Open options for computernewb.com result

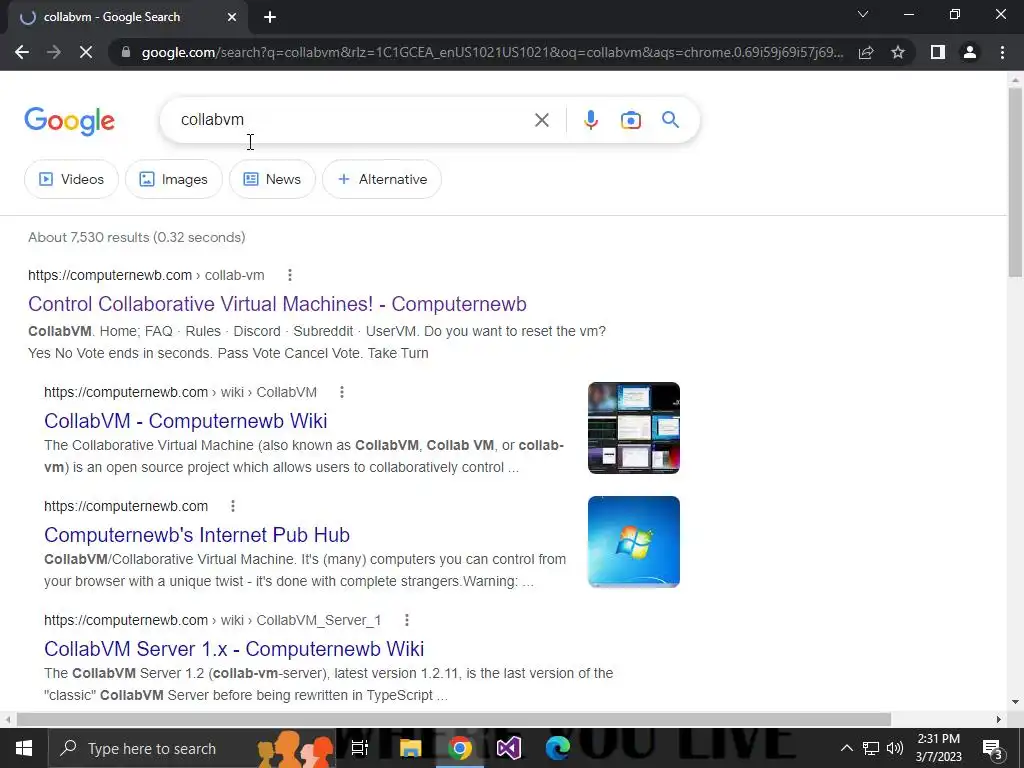(232, 506)
